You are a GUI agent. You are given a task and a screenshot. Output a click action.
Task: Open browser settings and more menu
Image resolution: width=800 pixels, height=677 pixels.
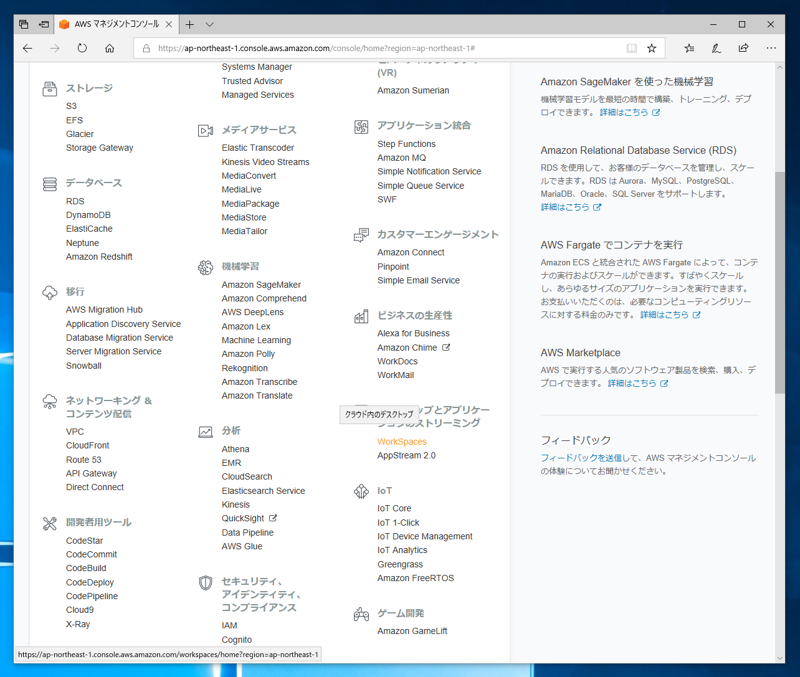click(x=771, y=48)
